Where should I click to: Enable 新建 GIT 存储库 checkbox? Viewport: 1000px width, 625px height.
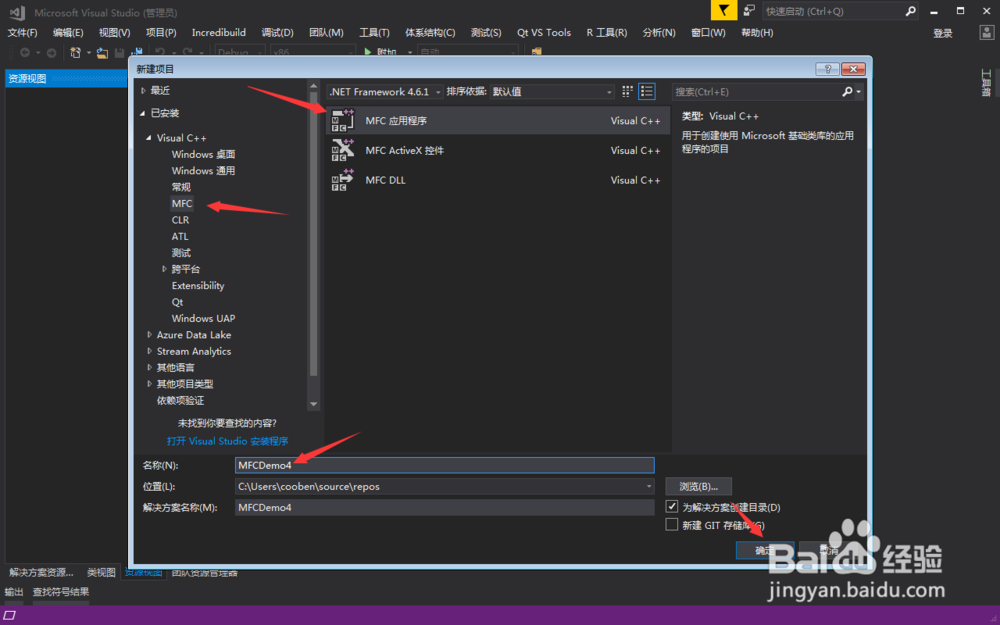pyautogui.click(x=672, y=525)
